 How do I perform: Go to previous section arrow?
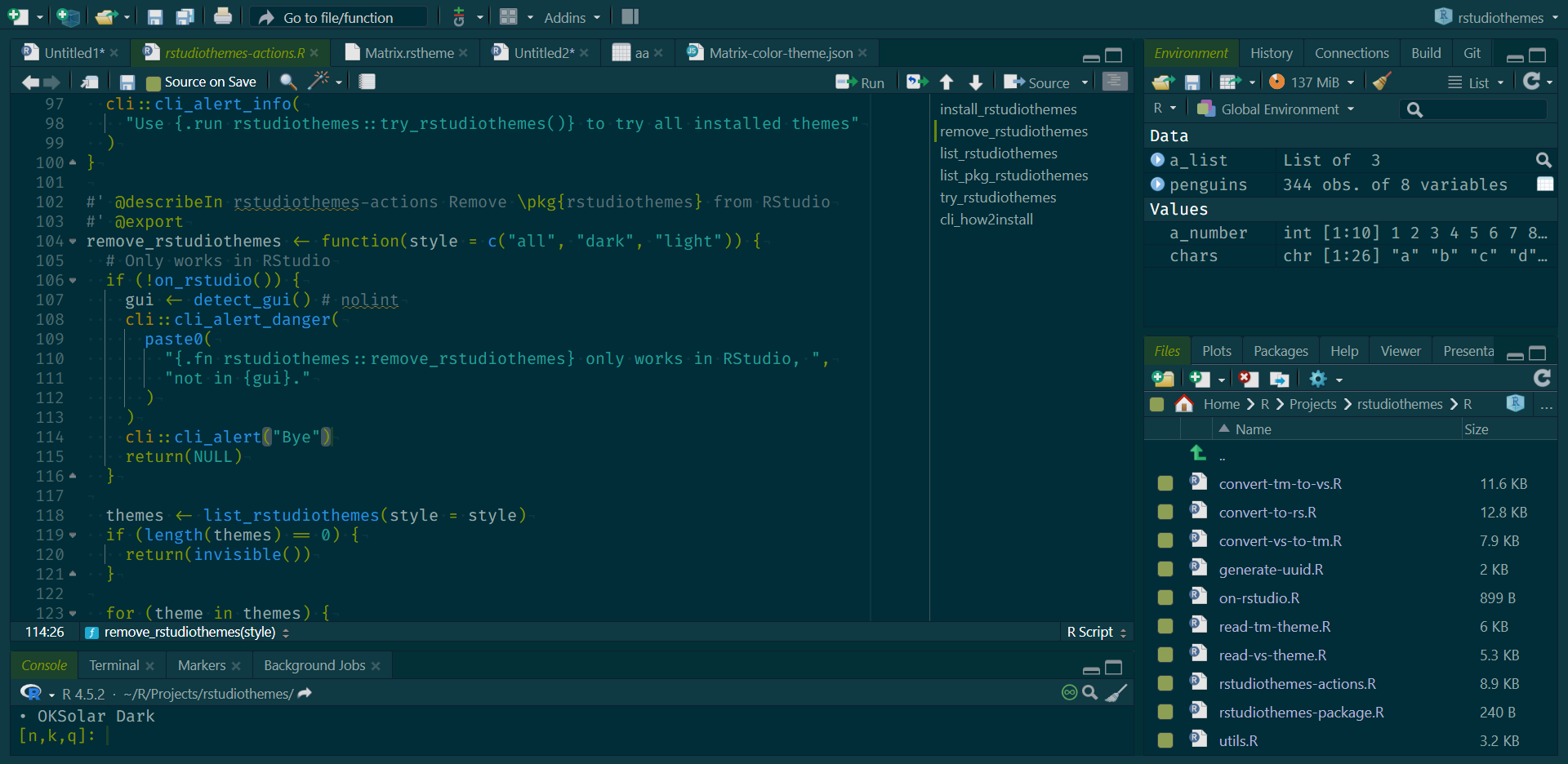(x=947, y=82)
